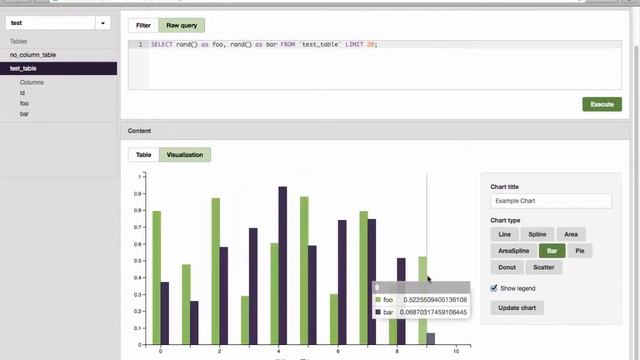Image resolution: width=640 pixels, height=360 pixels.
Task: Toggle the Show legend checkbox
Action: click(x=494, y=288)
